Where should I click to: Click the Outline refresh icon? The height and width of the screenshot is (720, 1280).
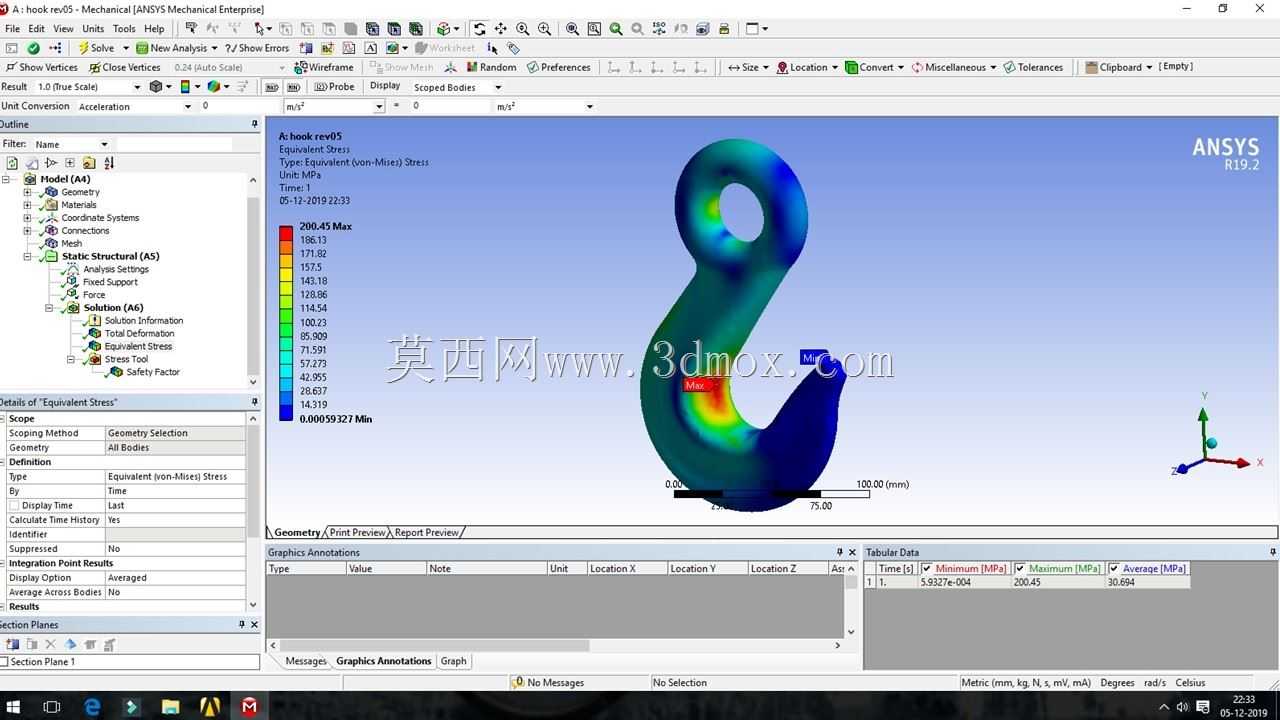[12, 163]
